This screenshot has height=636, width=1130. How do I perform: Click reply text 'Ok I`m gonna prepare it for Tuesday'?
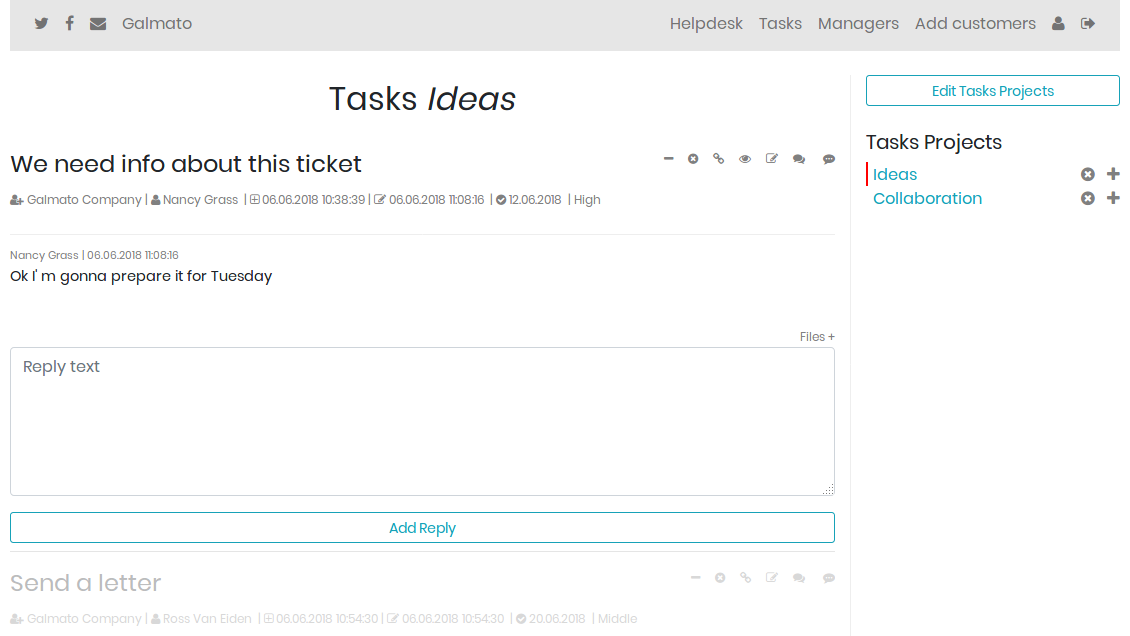point(141,276)
